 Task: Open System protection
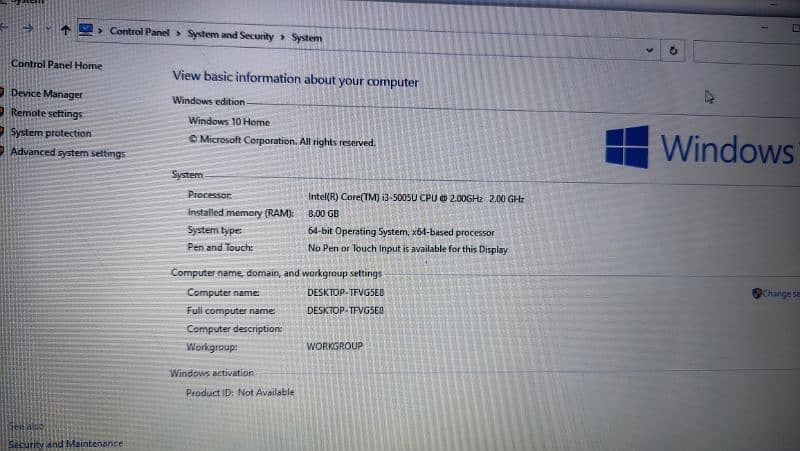[x=51, y=133]
